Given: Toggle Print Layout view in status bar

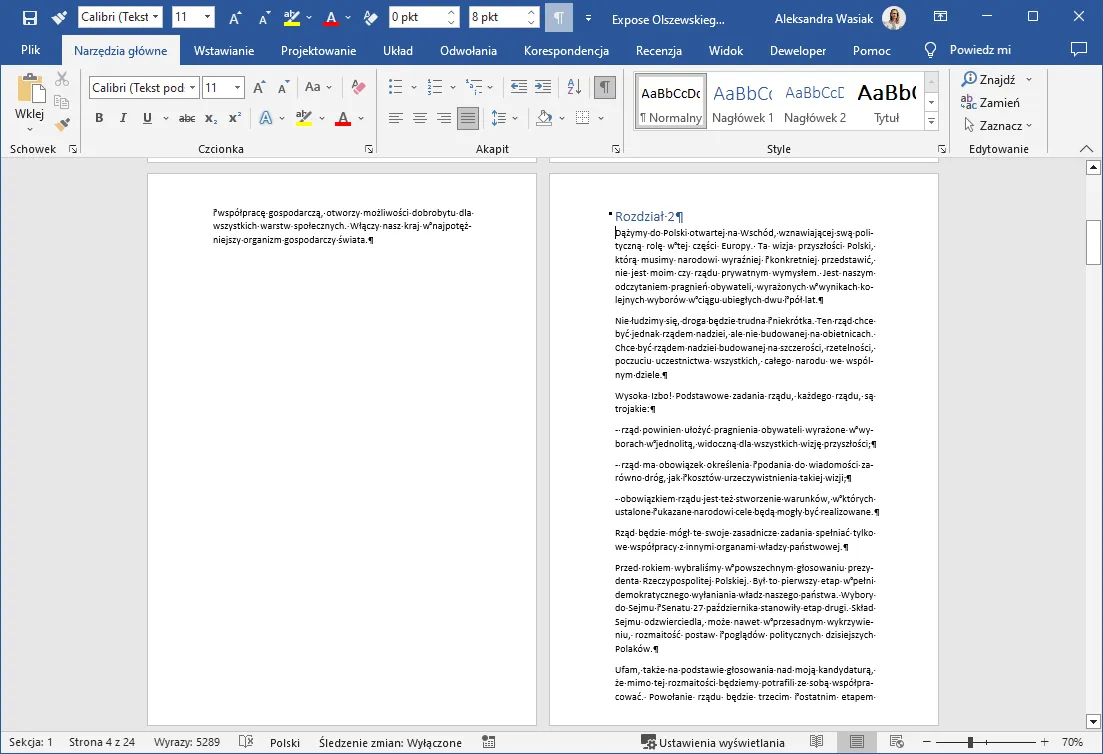Looking at the screenshot, I should pyautogui.click(x=856, y=742).
